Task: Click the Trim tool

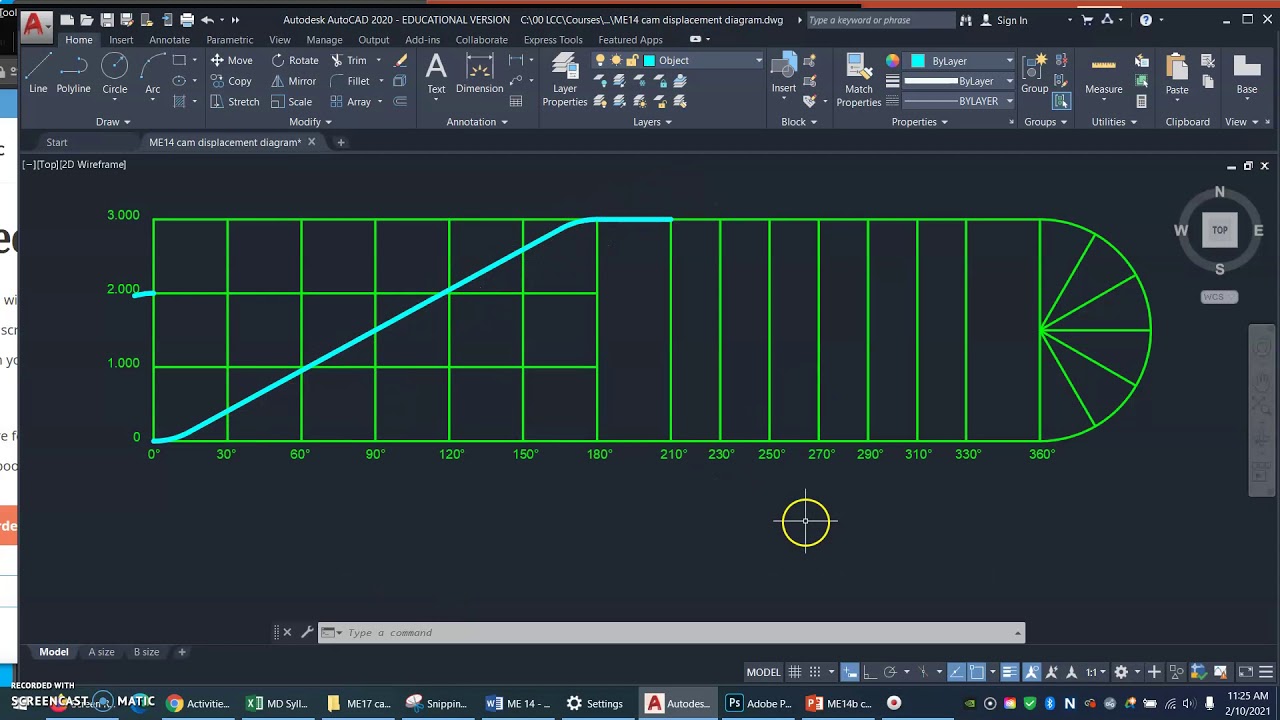Action: pyautogui.click(x=349, y=60)
